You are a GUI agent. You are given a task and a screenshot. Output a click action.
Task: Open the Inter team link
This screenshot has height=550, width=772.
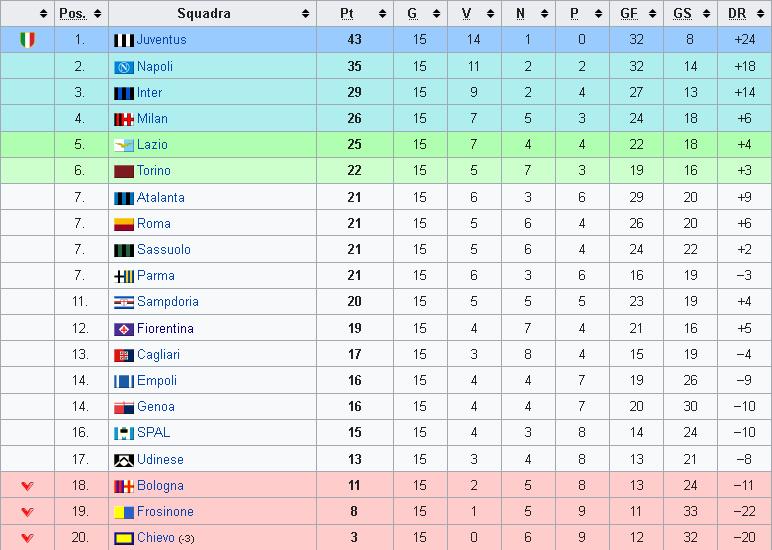click(149, 93)
